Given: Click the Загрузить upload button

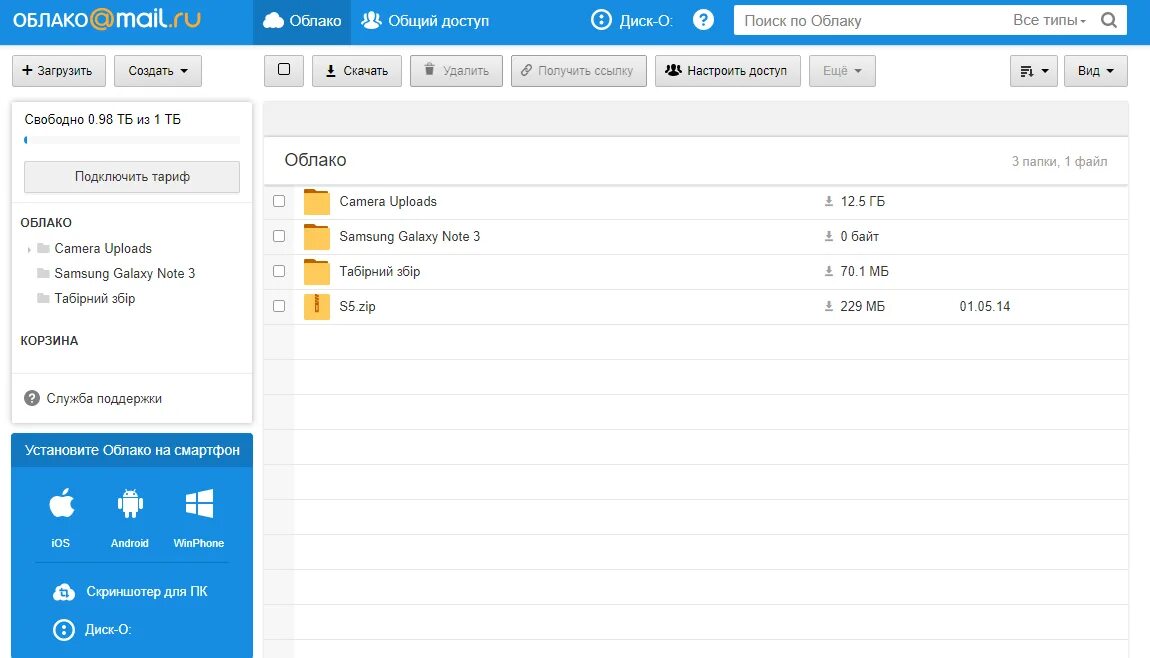Looking at the screenshot, I should [59, 70].
